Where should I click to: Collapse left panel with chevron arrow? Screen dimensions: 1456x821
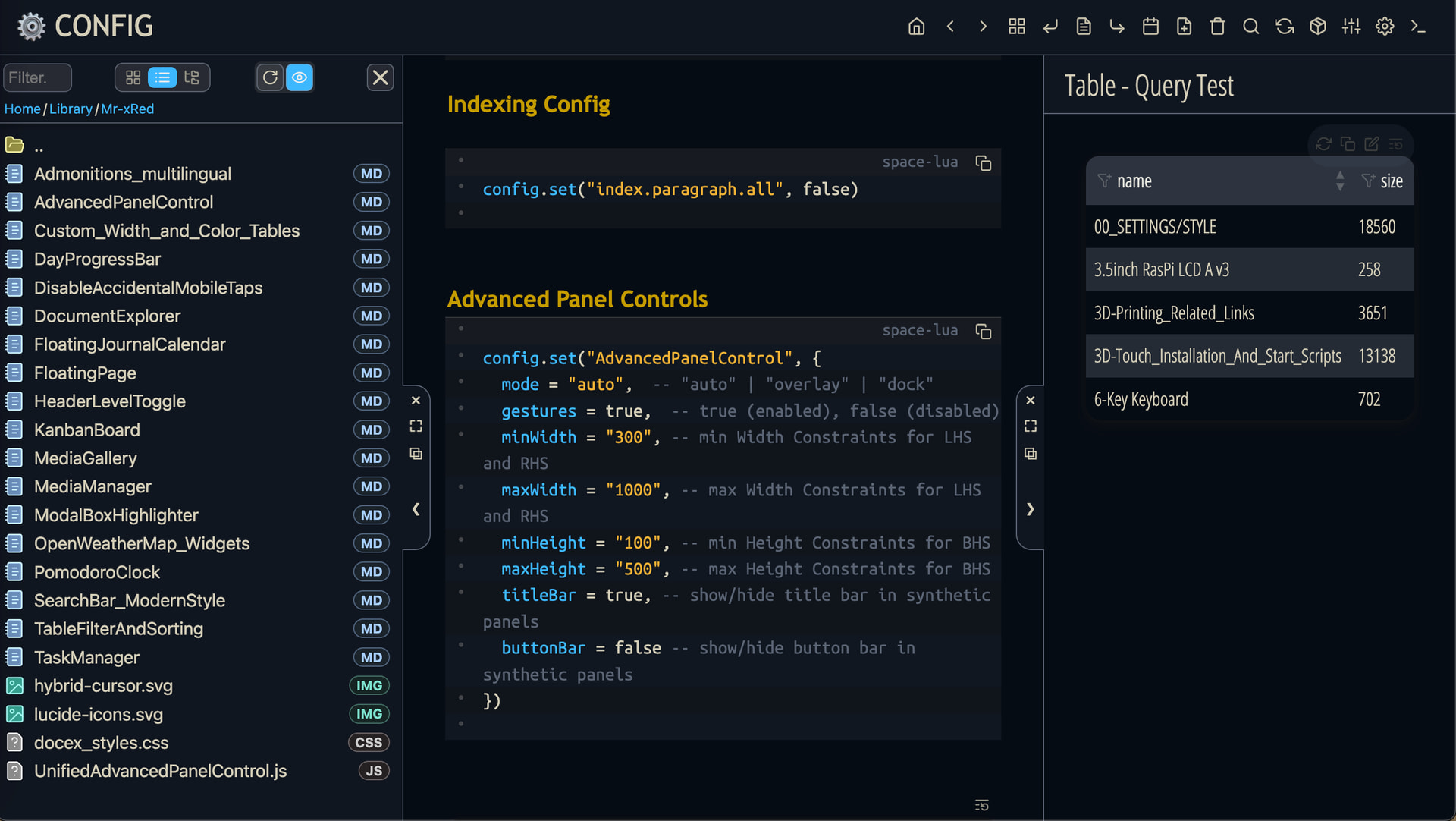416,509
